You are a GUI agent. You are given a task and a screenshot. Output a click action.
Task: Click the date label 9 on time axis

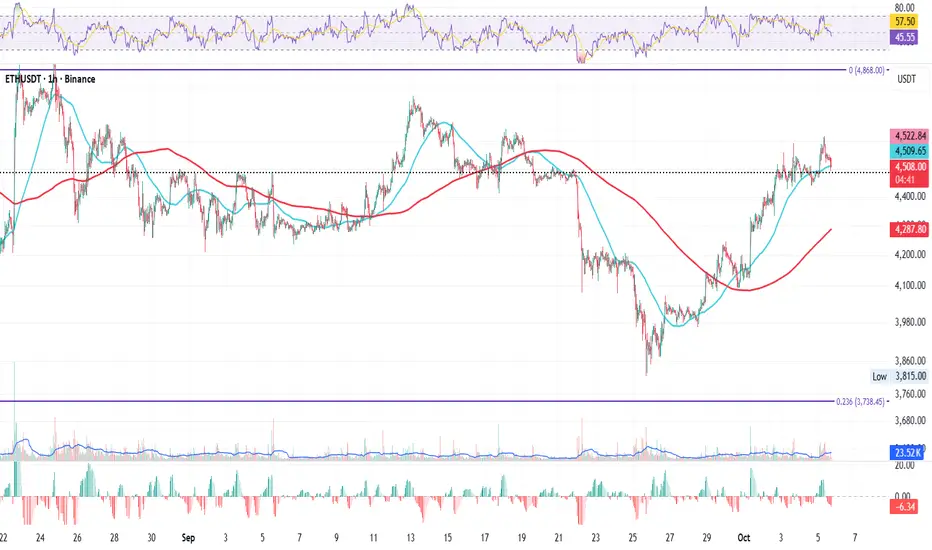(x=336, y=538)
